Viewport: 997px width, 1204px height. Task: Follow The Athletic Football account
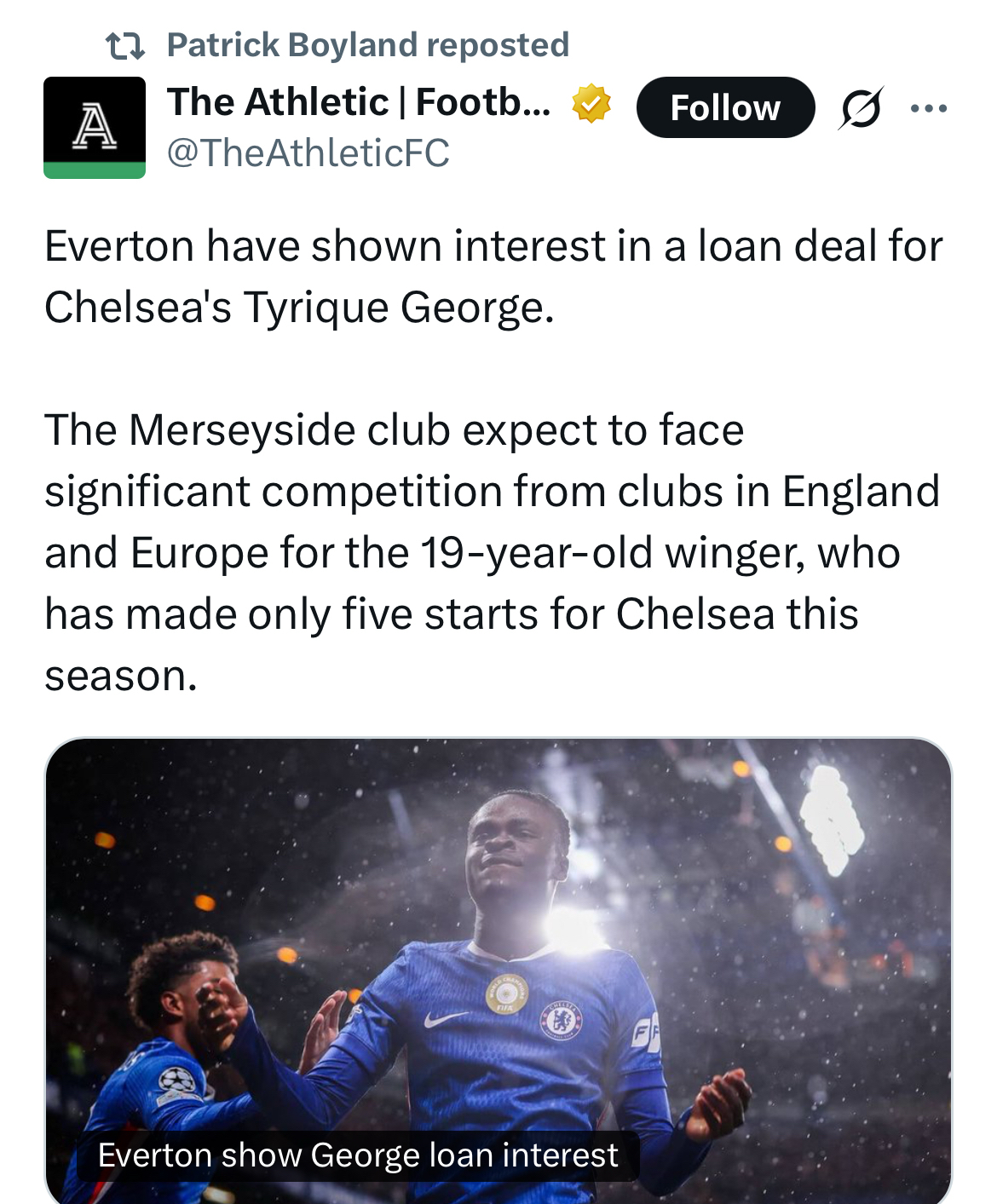[725, 108]
